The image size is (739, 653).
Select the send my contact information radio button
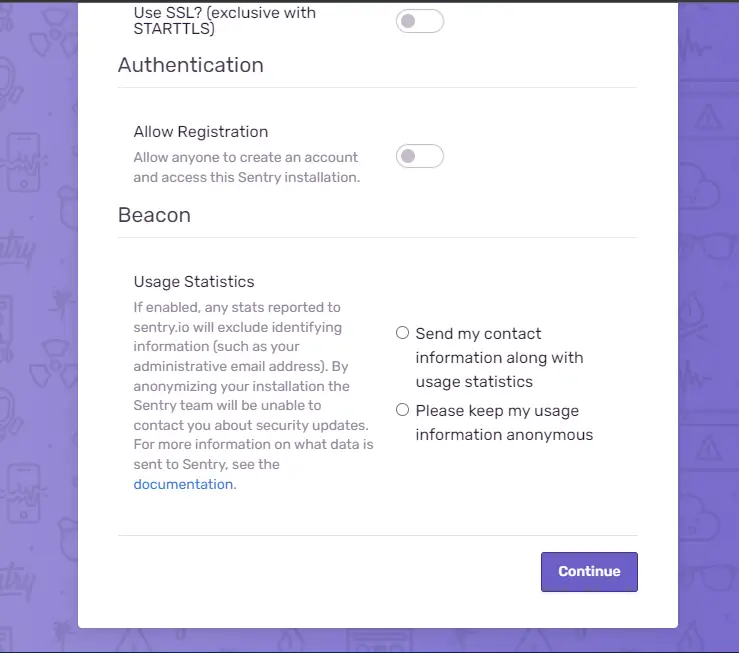coord(402,333)
